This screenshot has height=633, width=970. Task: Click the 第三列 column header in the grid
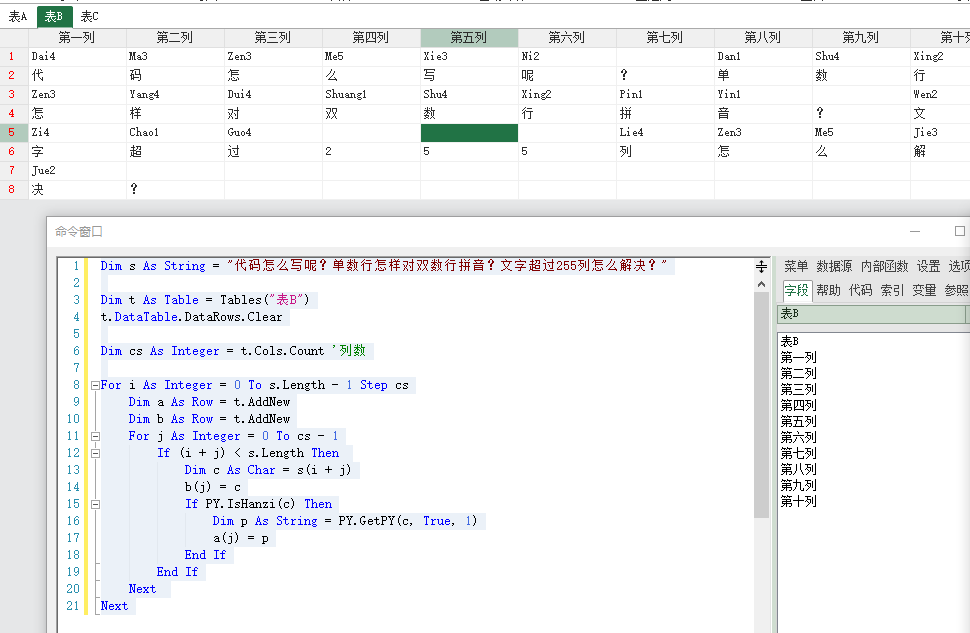click(x=273, y=38)
